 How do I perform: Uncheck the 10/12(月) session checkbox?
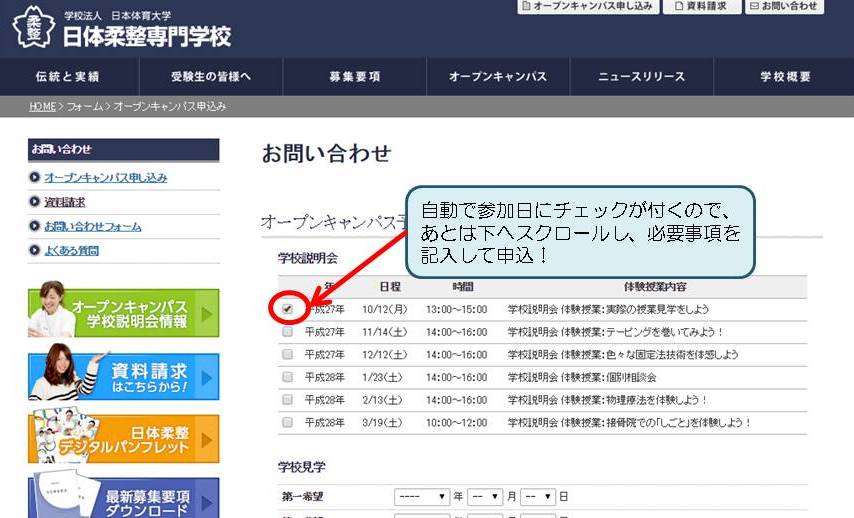click(x=288, y=309)
